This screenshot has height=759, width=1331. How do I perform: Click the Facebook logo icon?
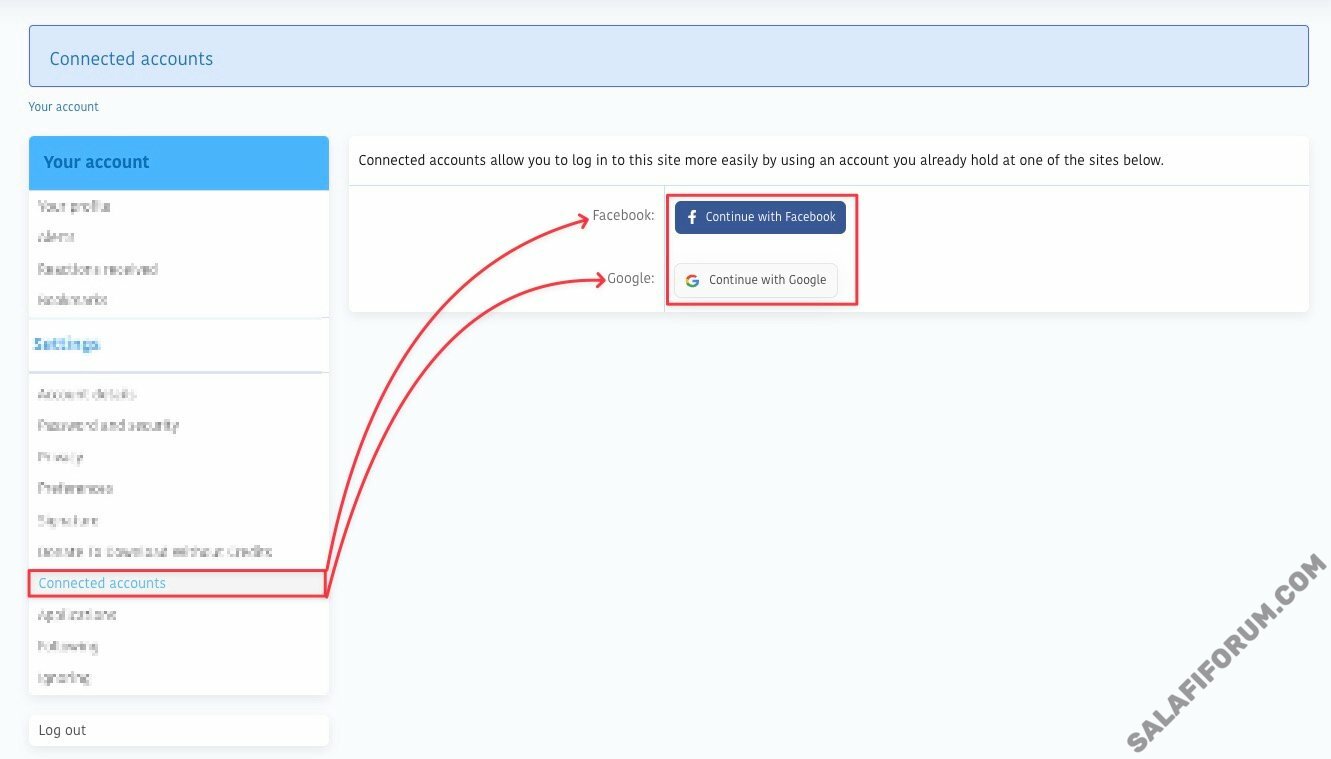point(692,217)
